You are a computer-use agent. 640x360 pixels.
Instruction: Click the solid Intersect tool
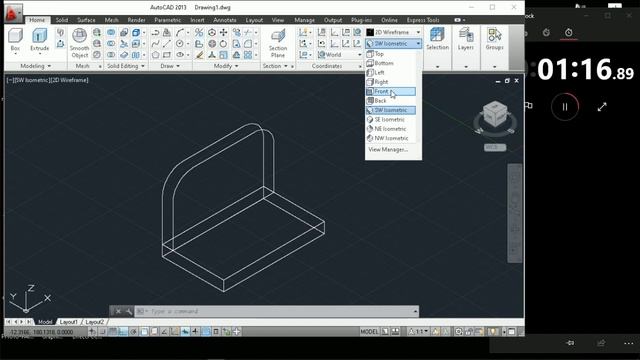tap(111, 55)
